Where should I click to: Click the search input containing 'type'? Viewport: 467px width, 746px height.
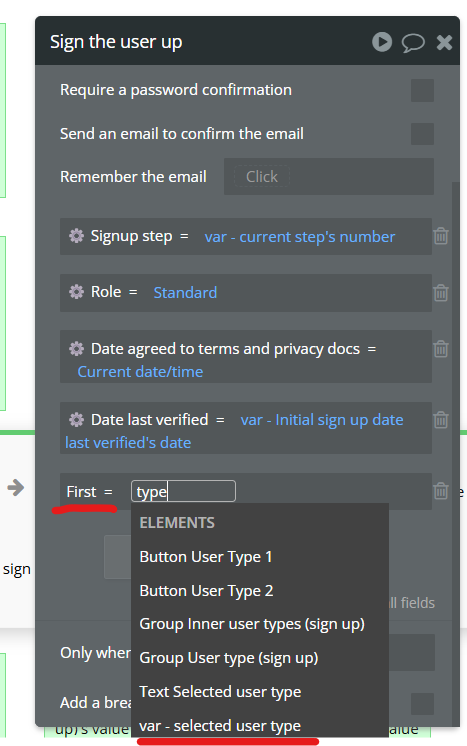(183, 491)
